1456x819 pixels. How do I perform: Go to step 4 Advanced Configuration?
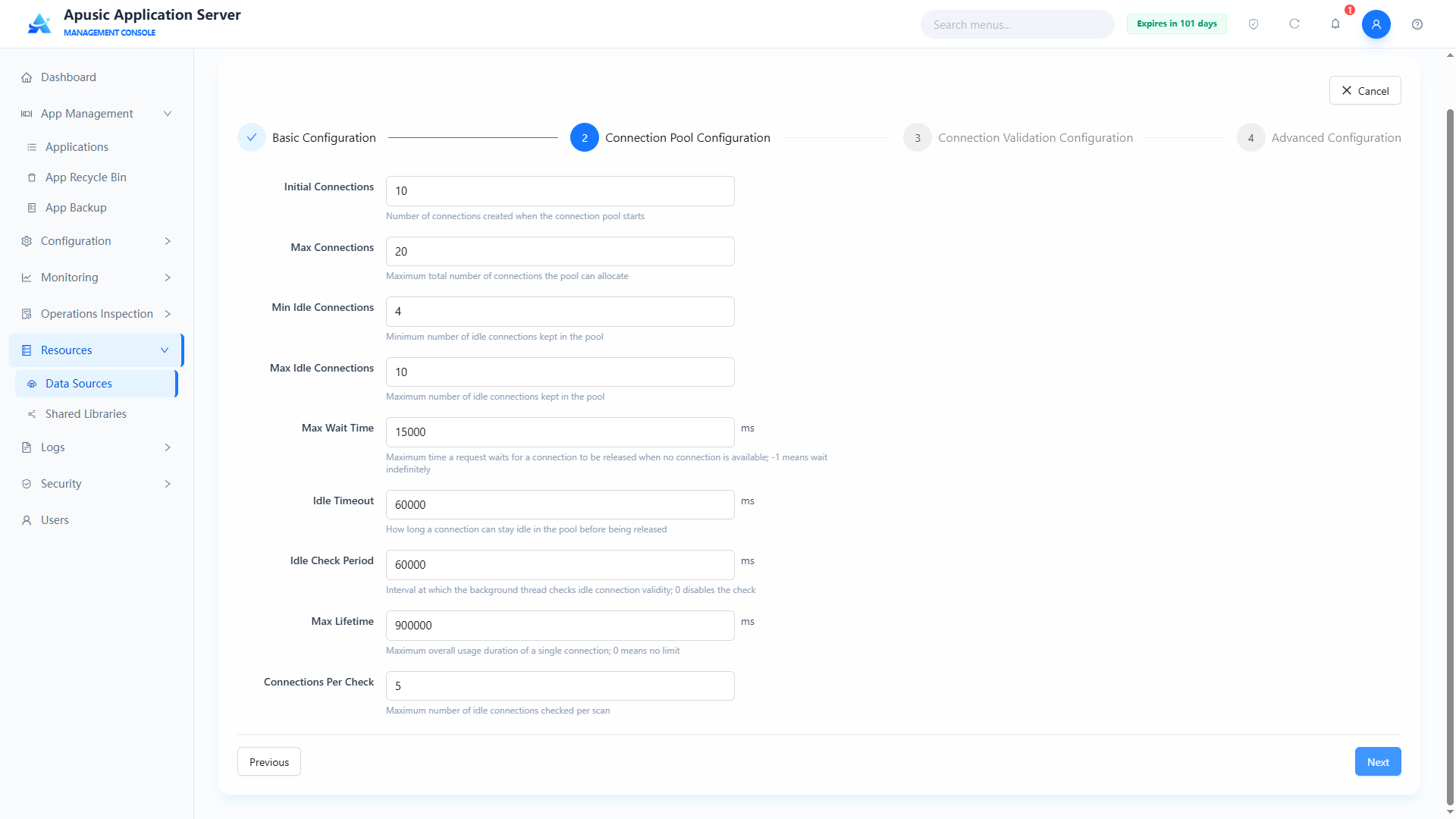[1319, 137]
